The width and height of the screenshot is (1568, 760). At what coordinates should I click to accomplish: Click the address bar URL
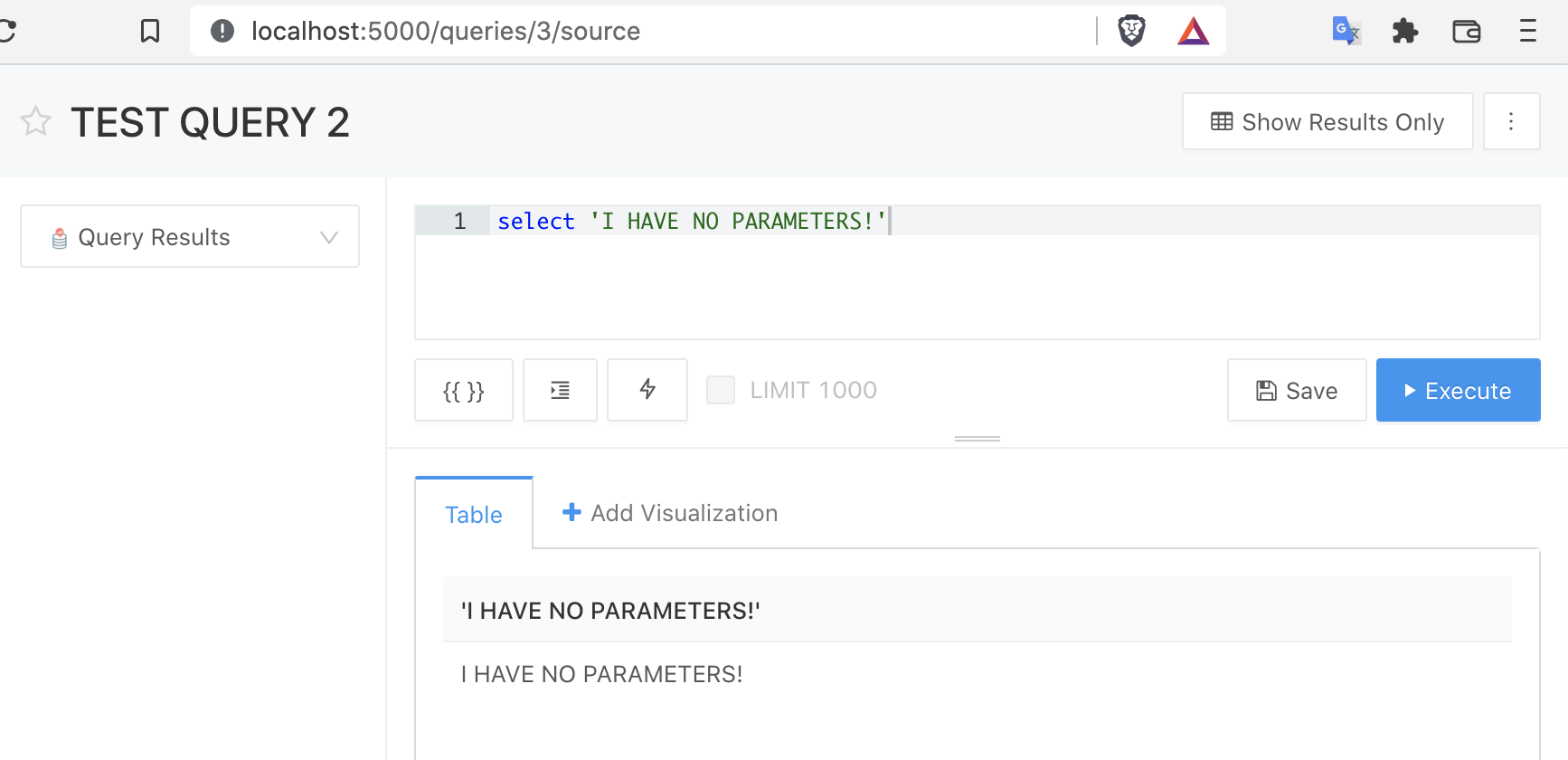[446, 31]
